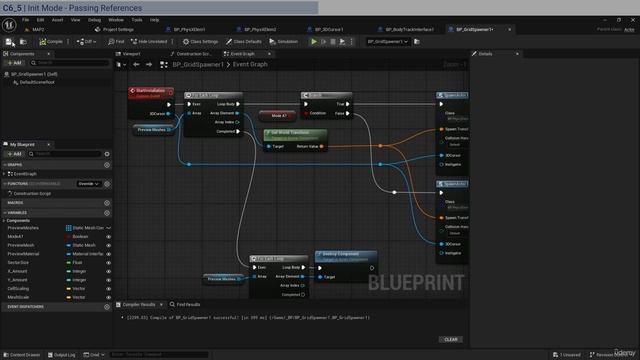Viewport: 640px width, 360px height.
Task: Click Add in My Blueprint panel
Action: (x=14, y=154)
